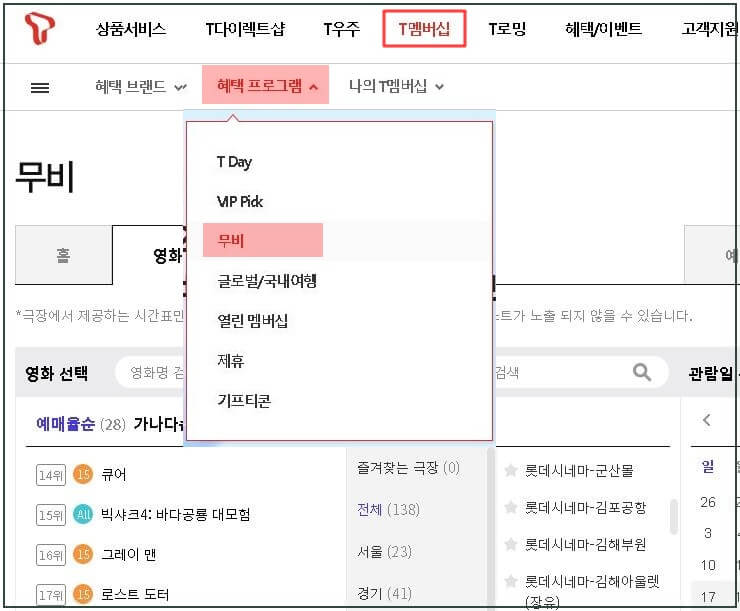Open the T멤버십 top menu
The image size is (740, 611).
click(424, 29)
